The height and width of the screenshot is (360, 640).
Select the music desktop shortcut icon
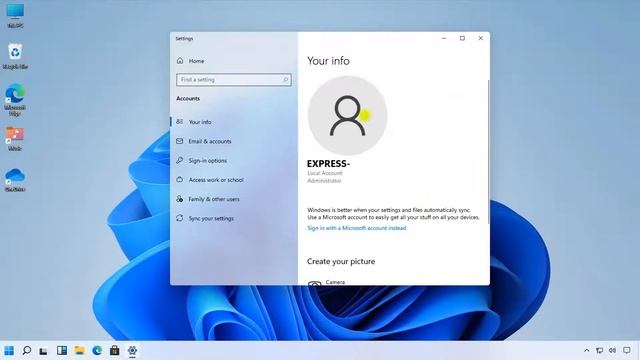pyautogui.click(x=15, y=139)
